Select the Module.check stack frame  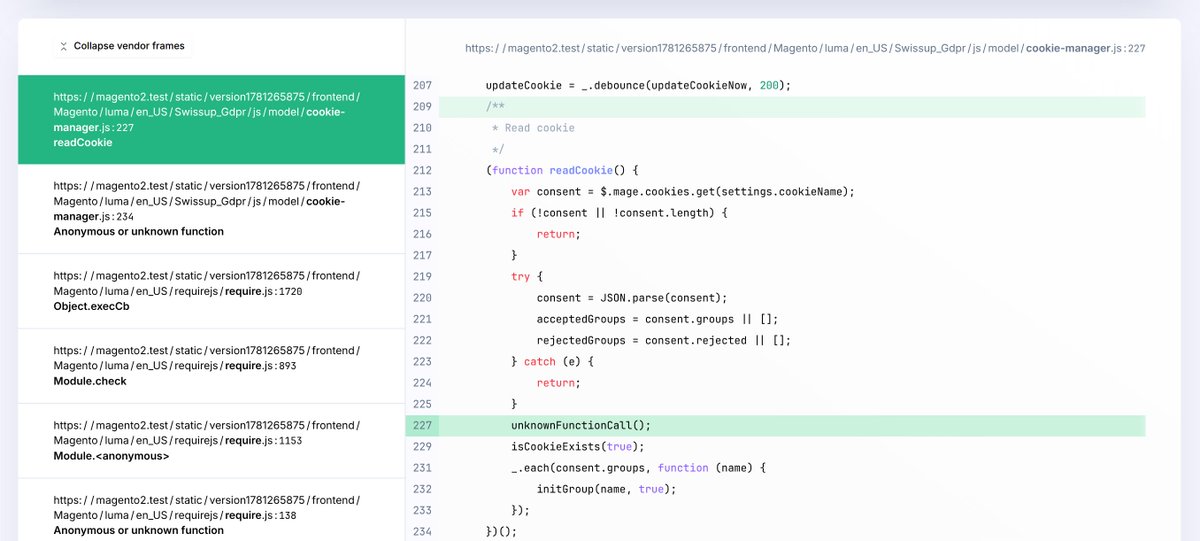click(x=211, y=366)
